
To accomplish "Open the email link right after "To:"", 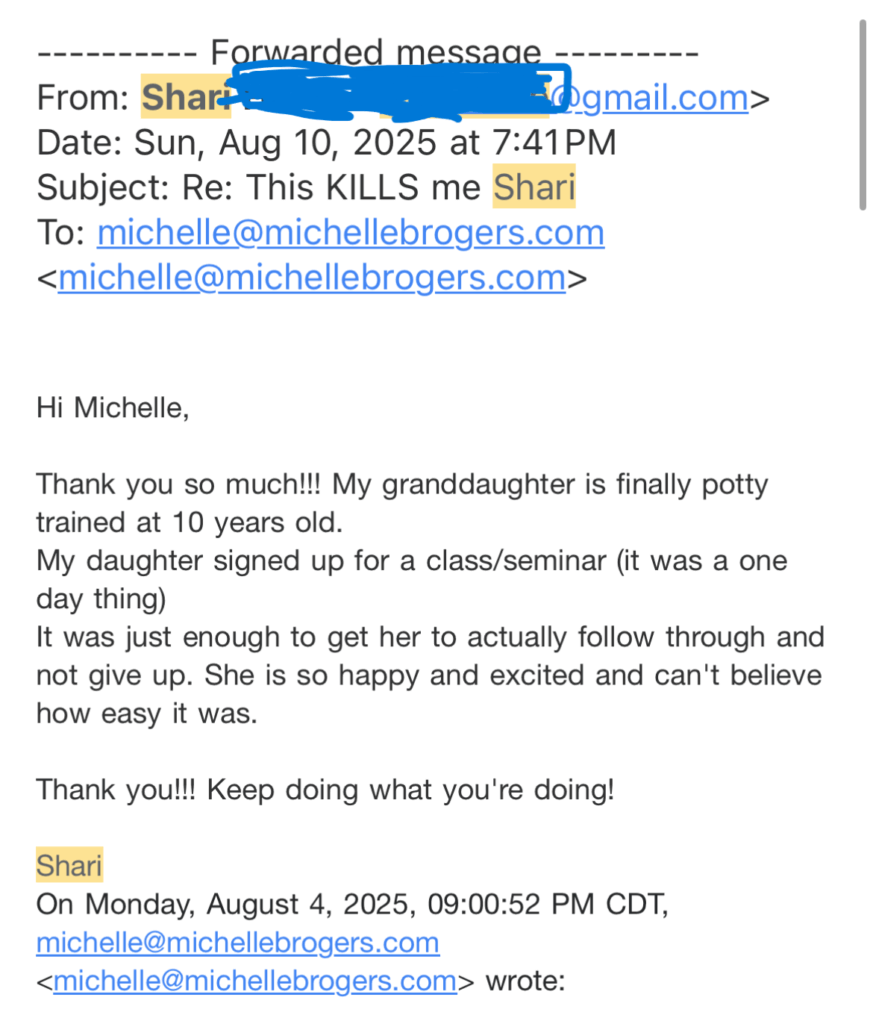I will 350,233.
